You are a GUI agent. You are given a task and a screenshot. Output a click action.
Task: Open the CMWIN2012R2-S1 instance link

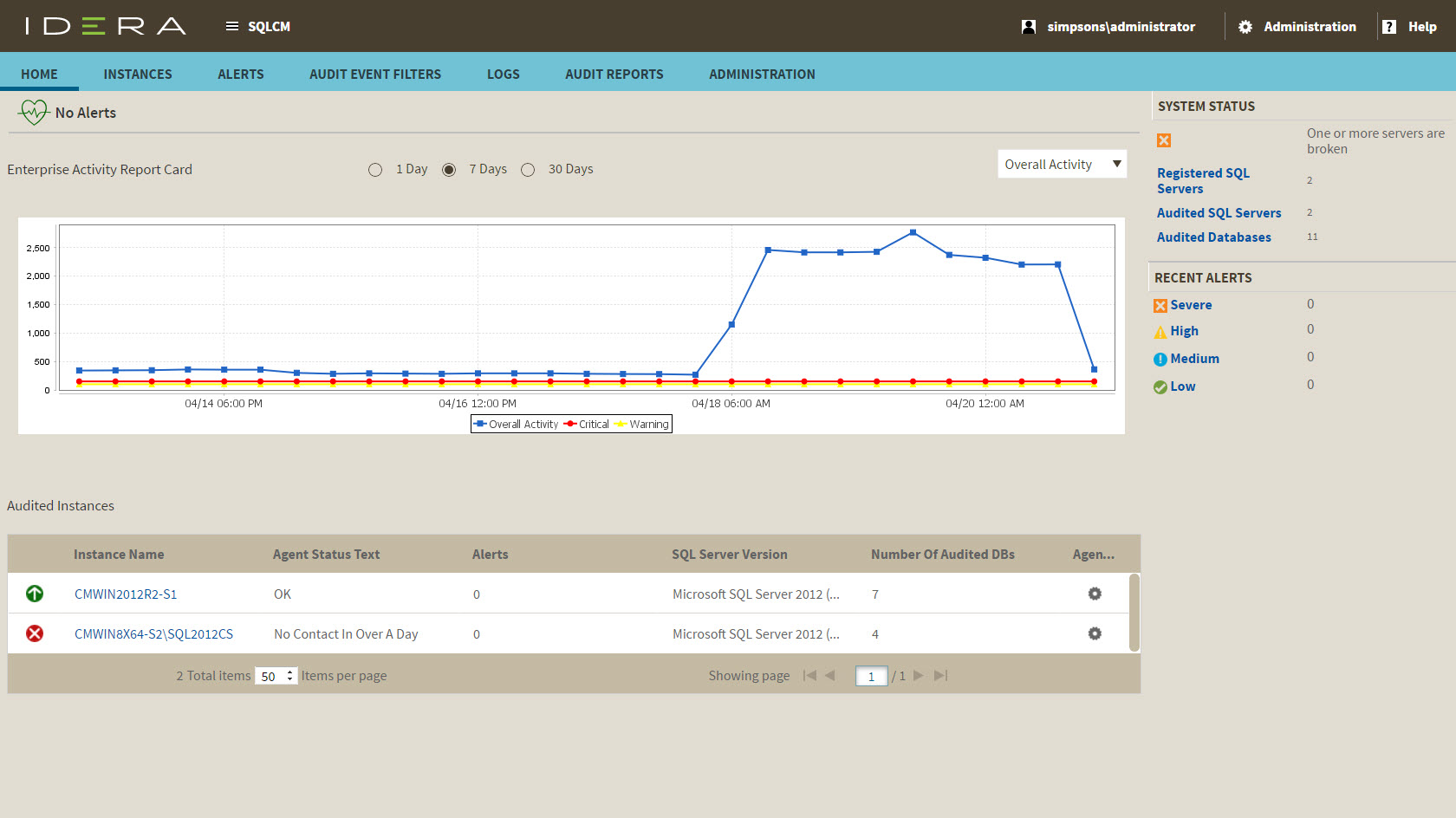[x=126, y=594]
